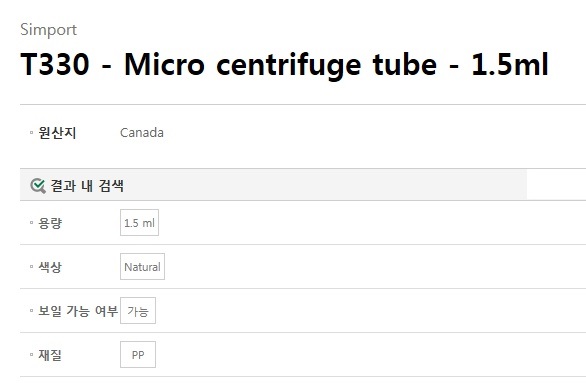
Task: Open the Simport brand link
Action: [49, 30]
